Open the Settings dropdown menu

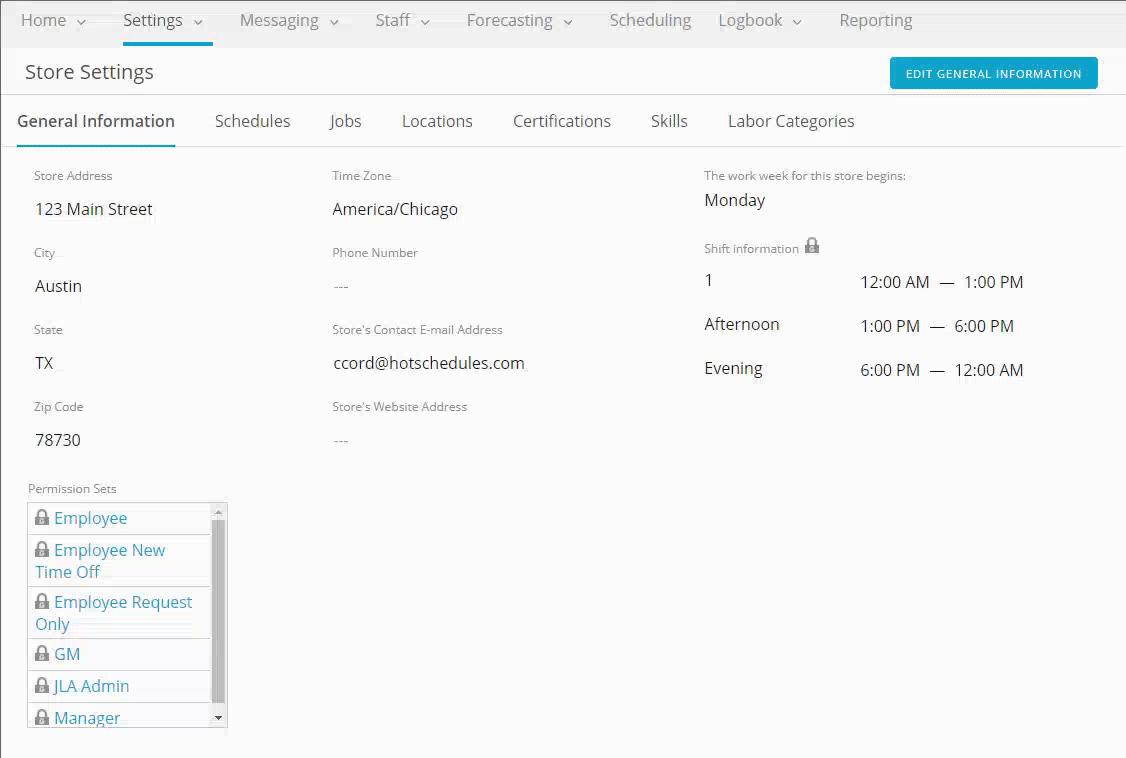(197, 20)
